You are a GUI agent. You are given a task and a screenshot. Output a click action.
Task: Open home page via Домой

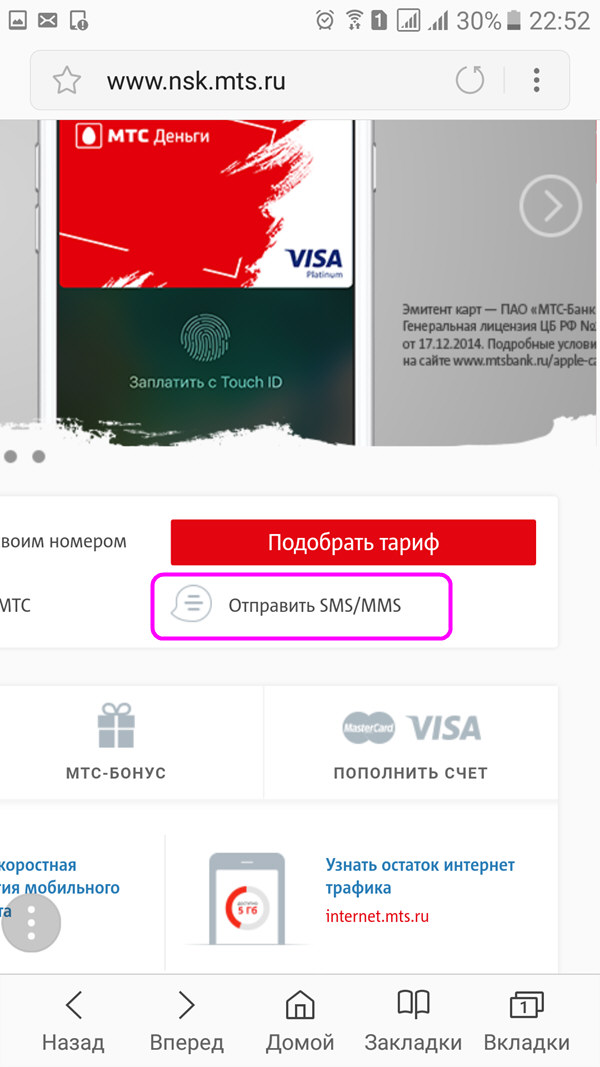point(300,1021)
